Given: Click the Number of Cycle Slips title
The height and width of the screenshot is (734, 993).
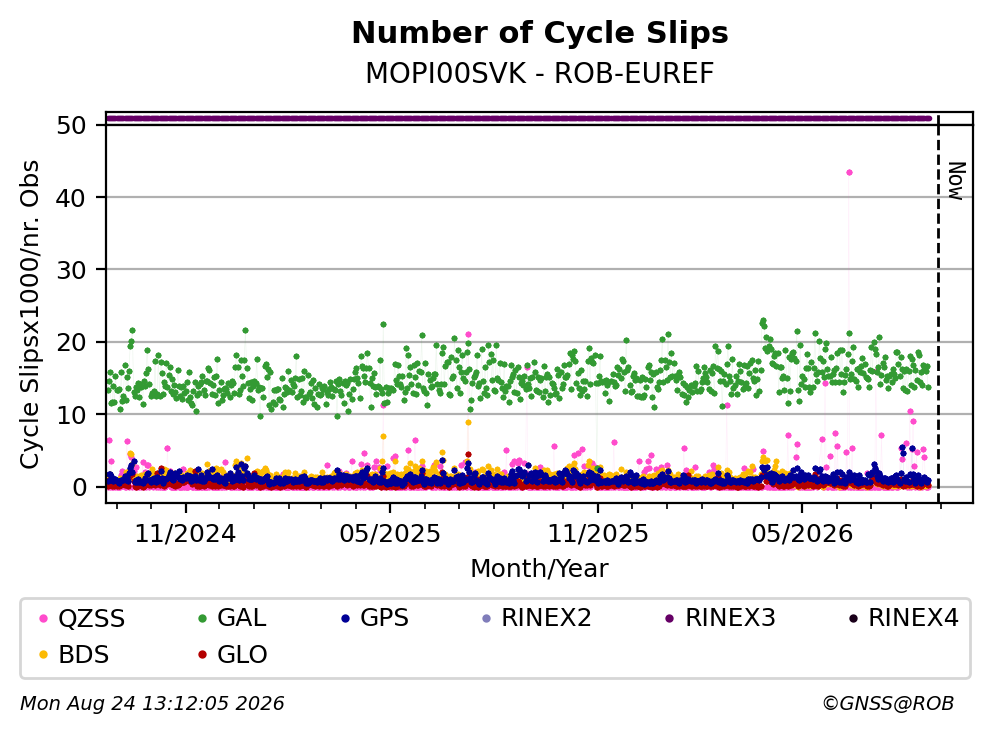Looking at the screenshot, I should click(x=540, y=33).
